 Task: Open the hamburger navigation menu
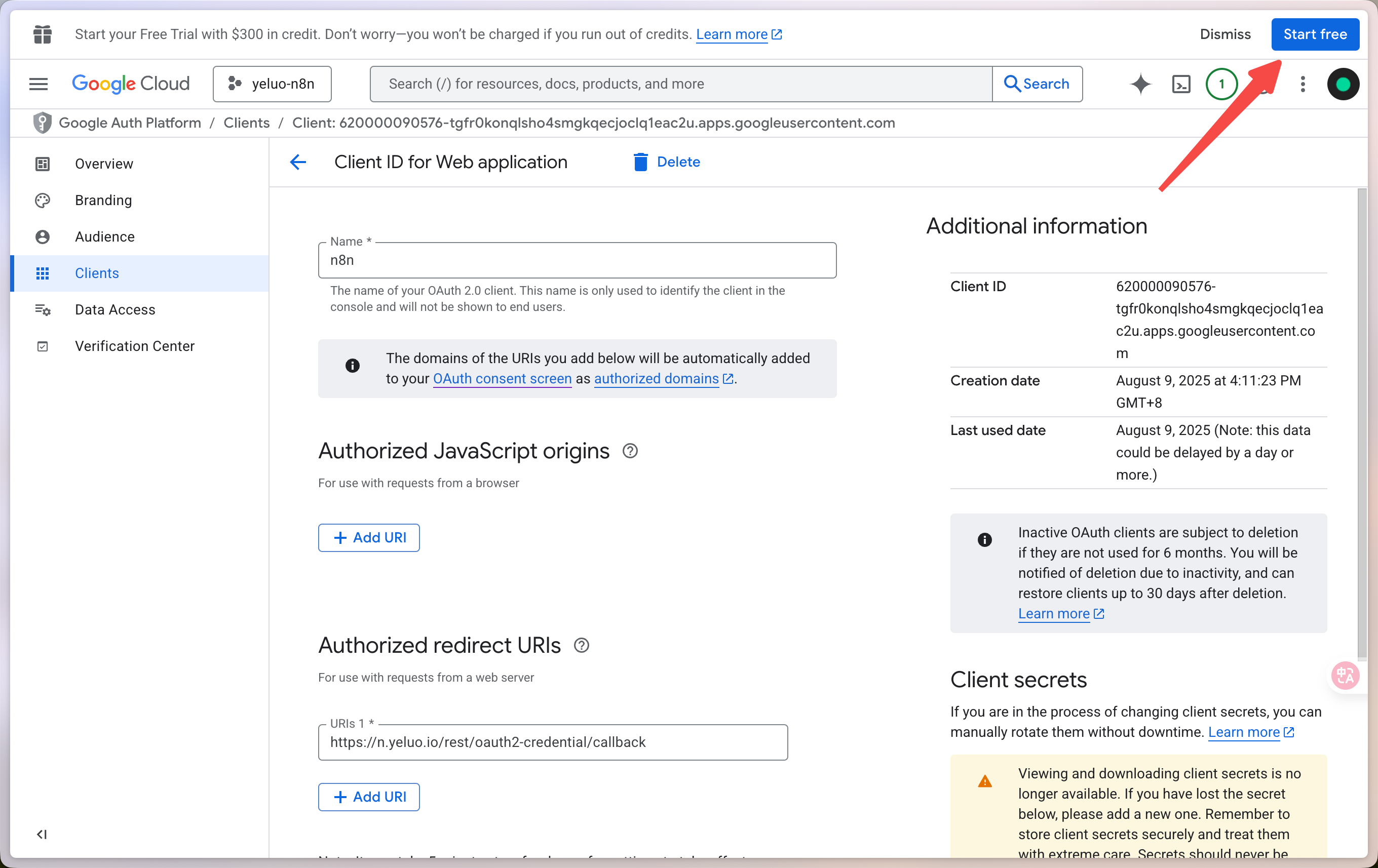point(39,84)
